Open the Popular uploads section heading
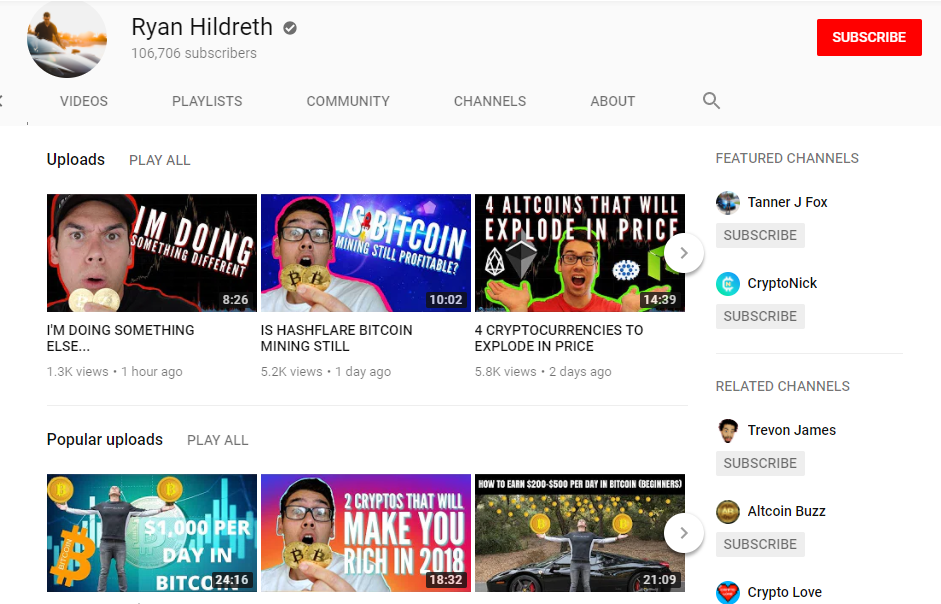 pyautogui.click(x=104, y=439)
